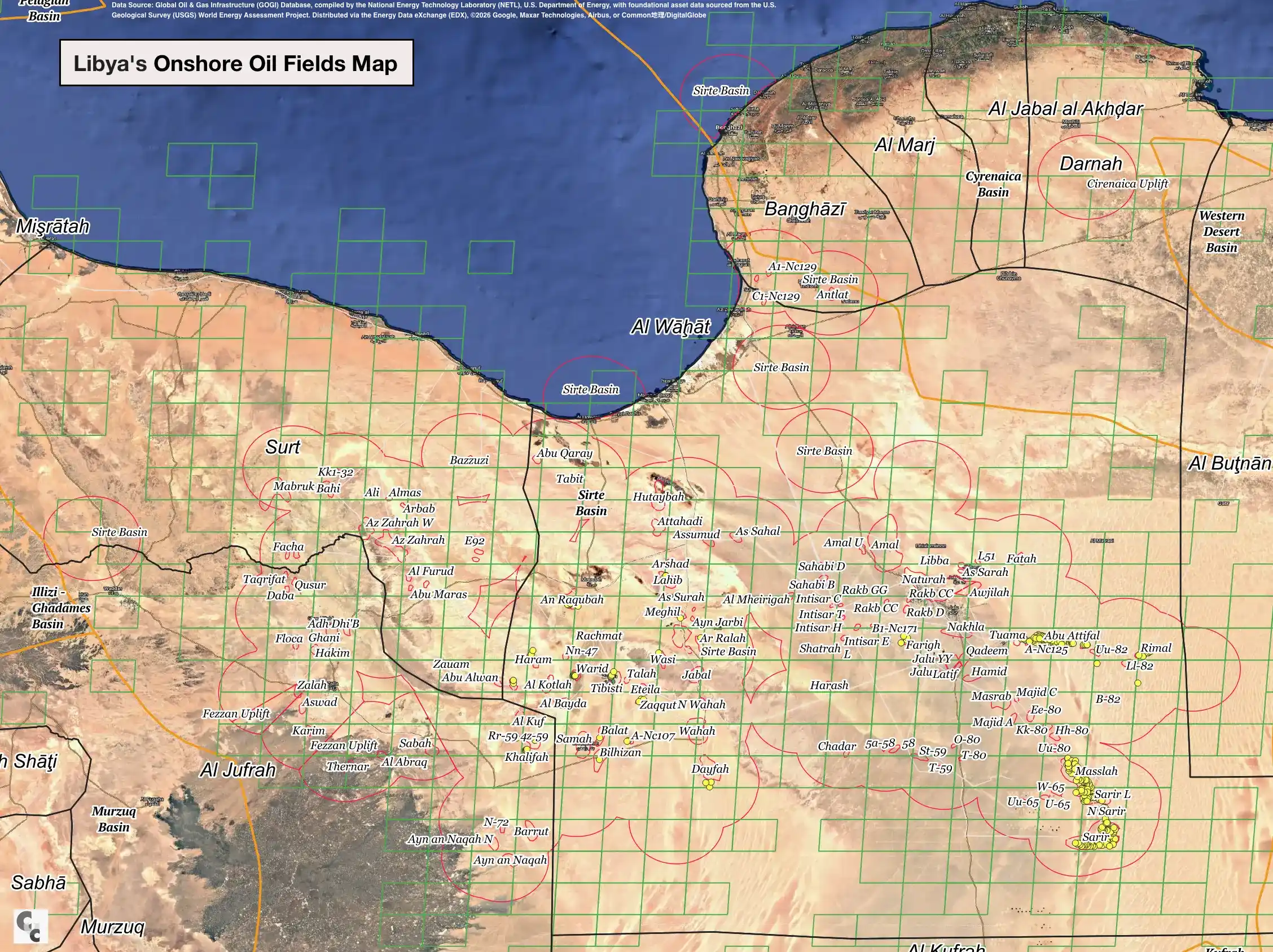This screenshot has width=1273, height=952.
Task: Click the Mabruk field label
Action: [293, 486]
